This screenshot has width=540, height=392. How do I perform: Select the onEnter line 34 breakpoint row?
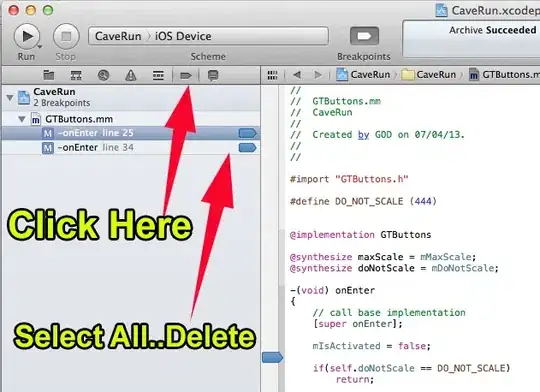click(131, 148)
